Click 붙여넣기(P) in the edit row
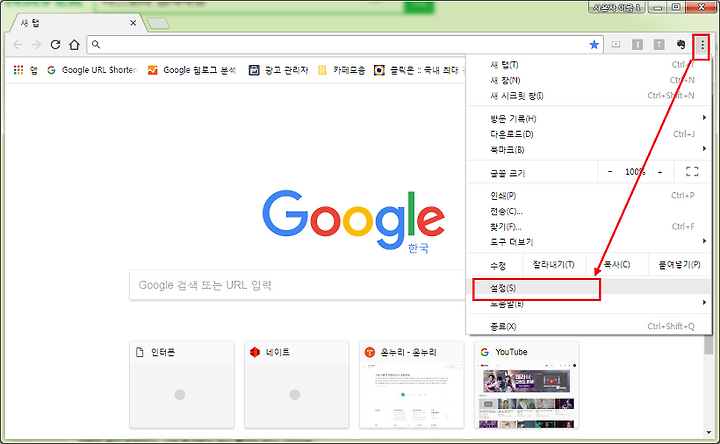 (x=679, y=264)
